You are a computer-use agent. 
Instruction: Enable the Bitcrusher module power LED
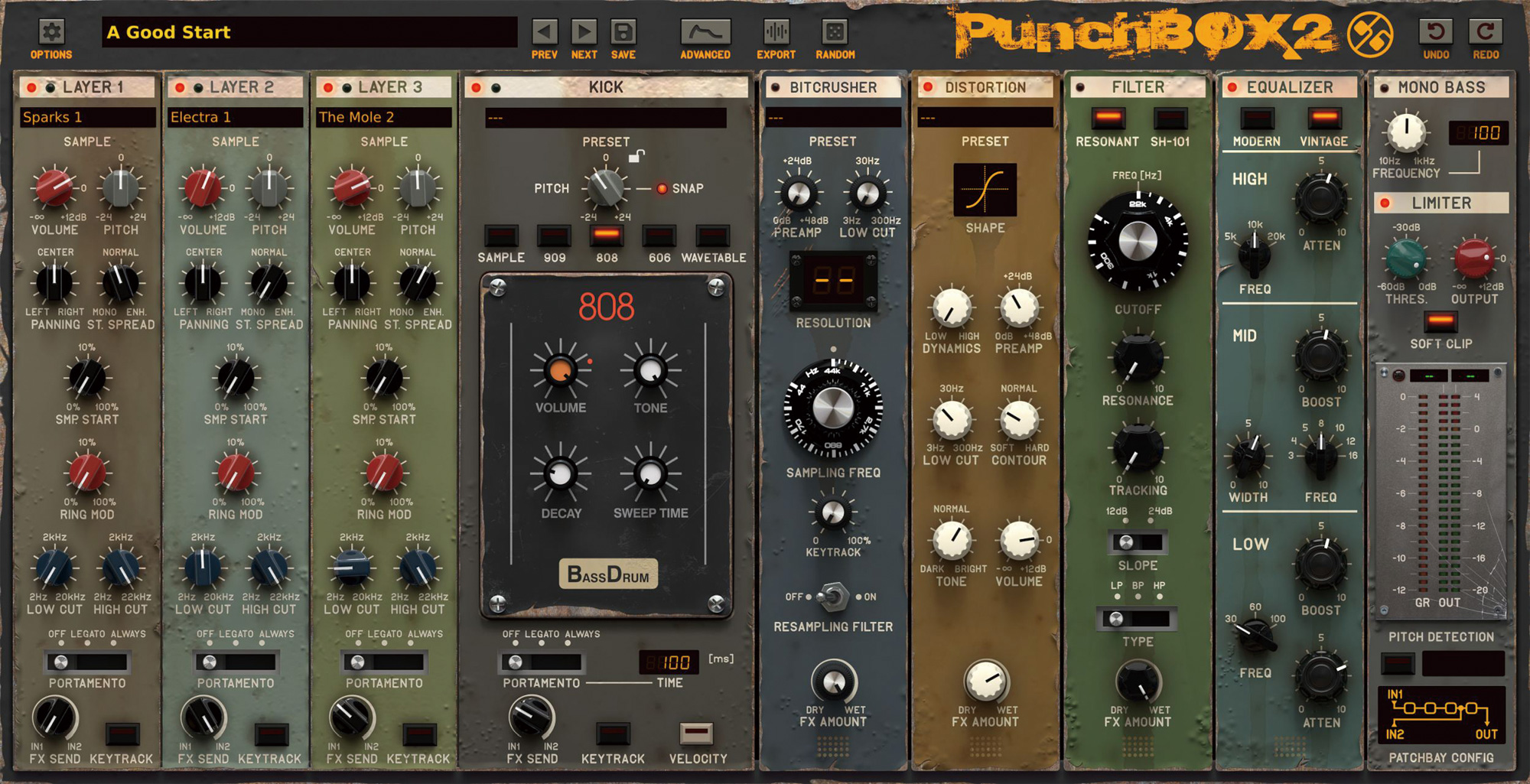click(x=776, y=87)
